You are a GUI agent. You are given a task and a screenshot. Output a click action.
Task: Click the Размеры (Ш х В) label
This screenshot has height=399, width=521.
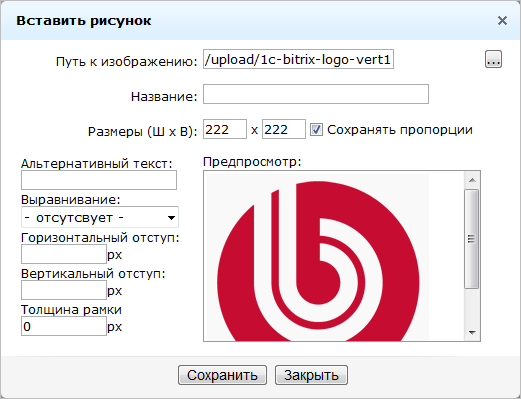click(143, 131)
